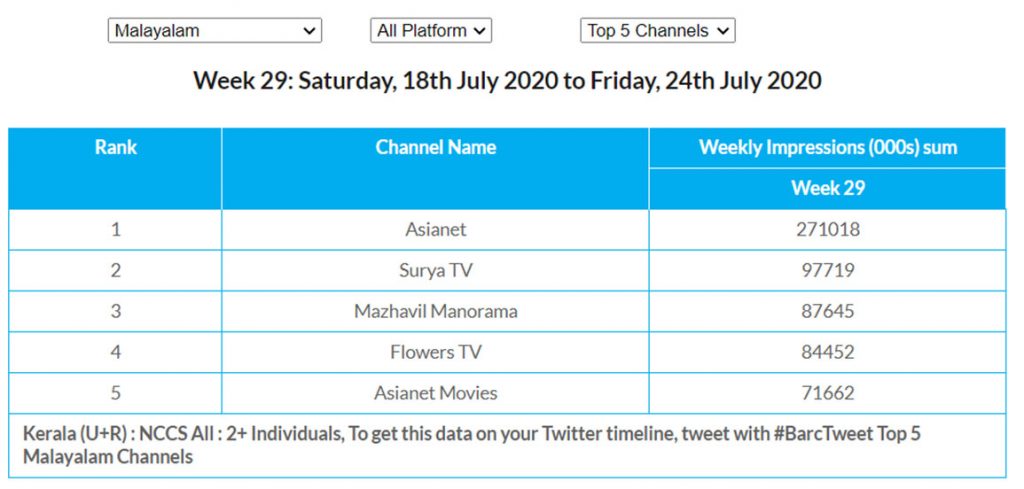Expand the All Platform dropdown
Viewport: 1024px width, 489px height.
pos(430,31)
